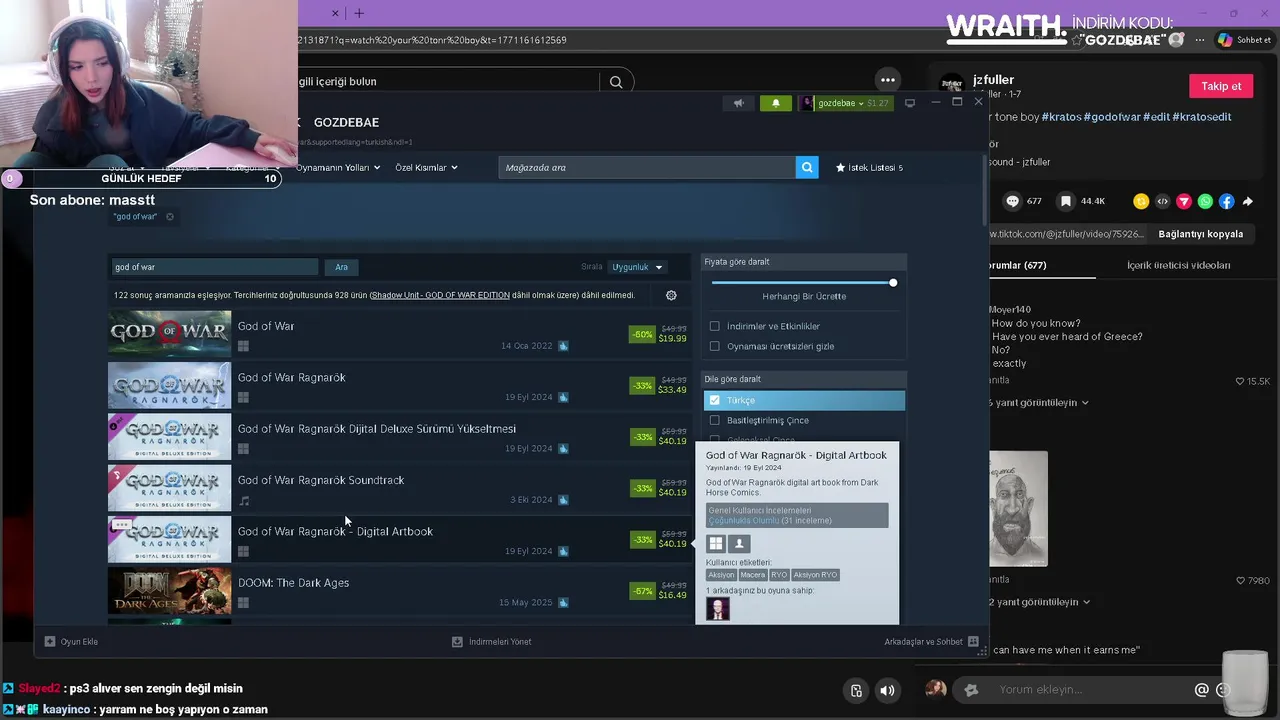Click the #kratos hashtag

pos(1061,117)
